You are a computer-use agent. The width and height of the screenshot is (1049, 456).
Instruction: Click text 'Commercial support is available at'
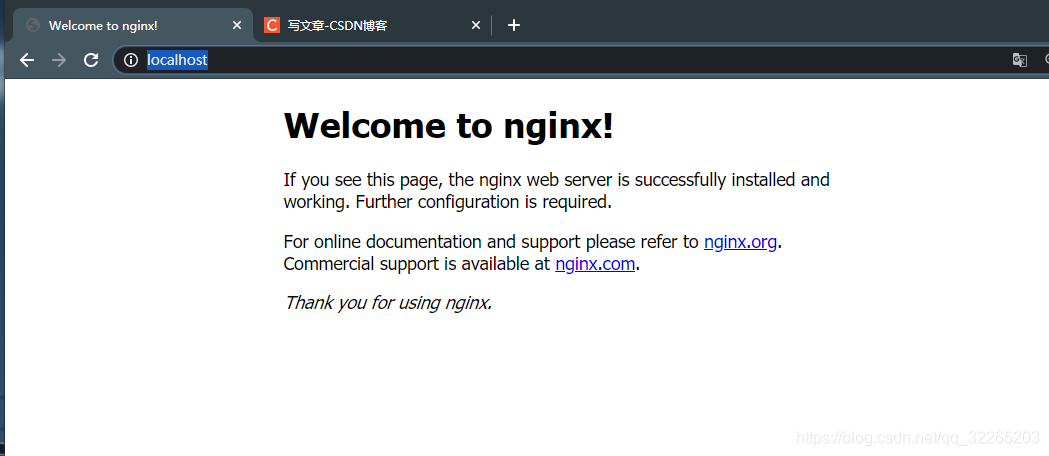(417, 264)
